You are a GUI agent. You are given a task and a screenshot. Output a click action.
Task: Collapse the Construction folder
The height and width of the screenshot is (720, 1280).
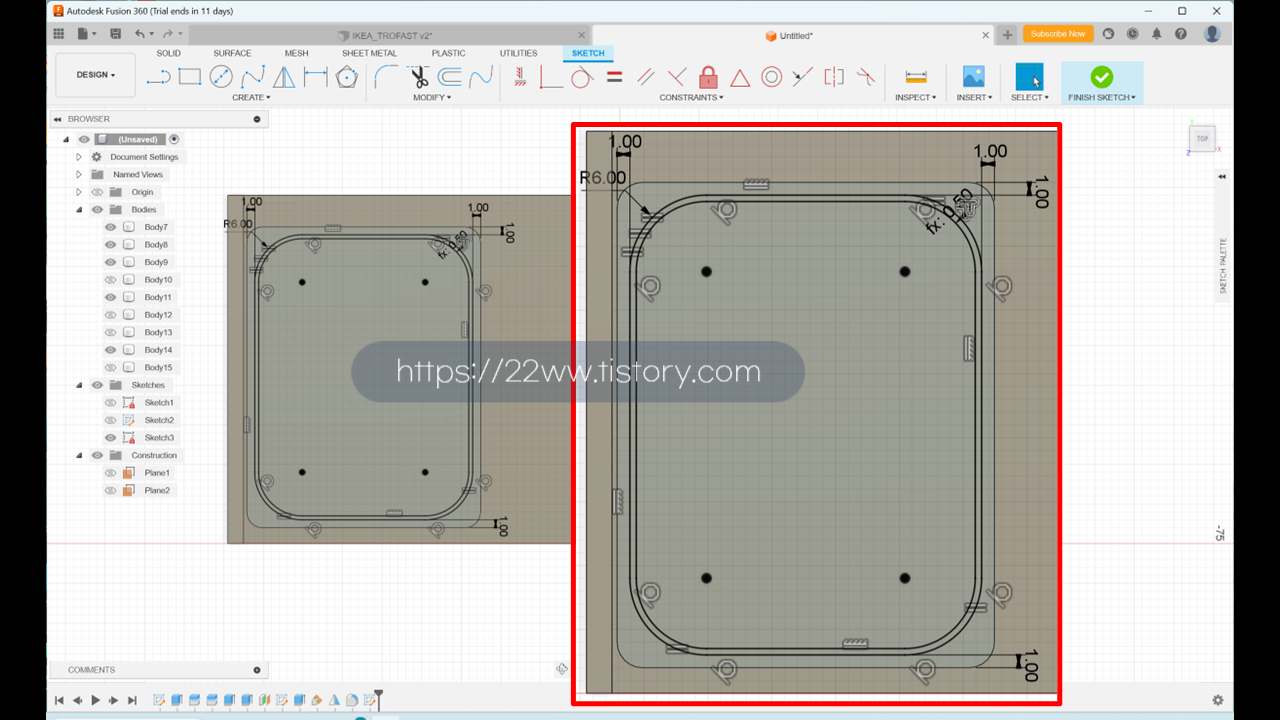tap(79, 455)
